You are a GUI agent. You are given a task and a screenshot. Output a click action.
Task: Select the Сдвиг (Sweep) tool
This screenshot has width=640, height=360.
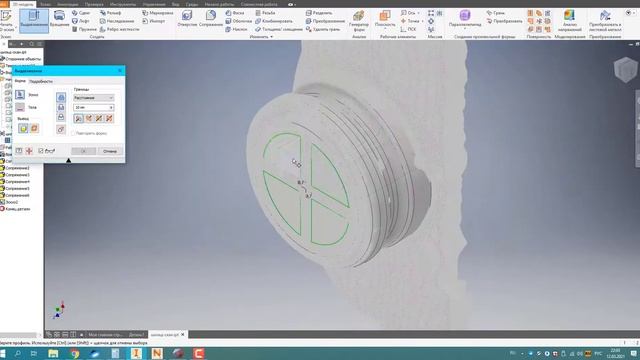point(81,13)
